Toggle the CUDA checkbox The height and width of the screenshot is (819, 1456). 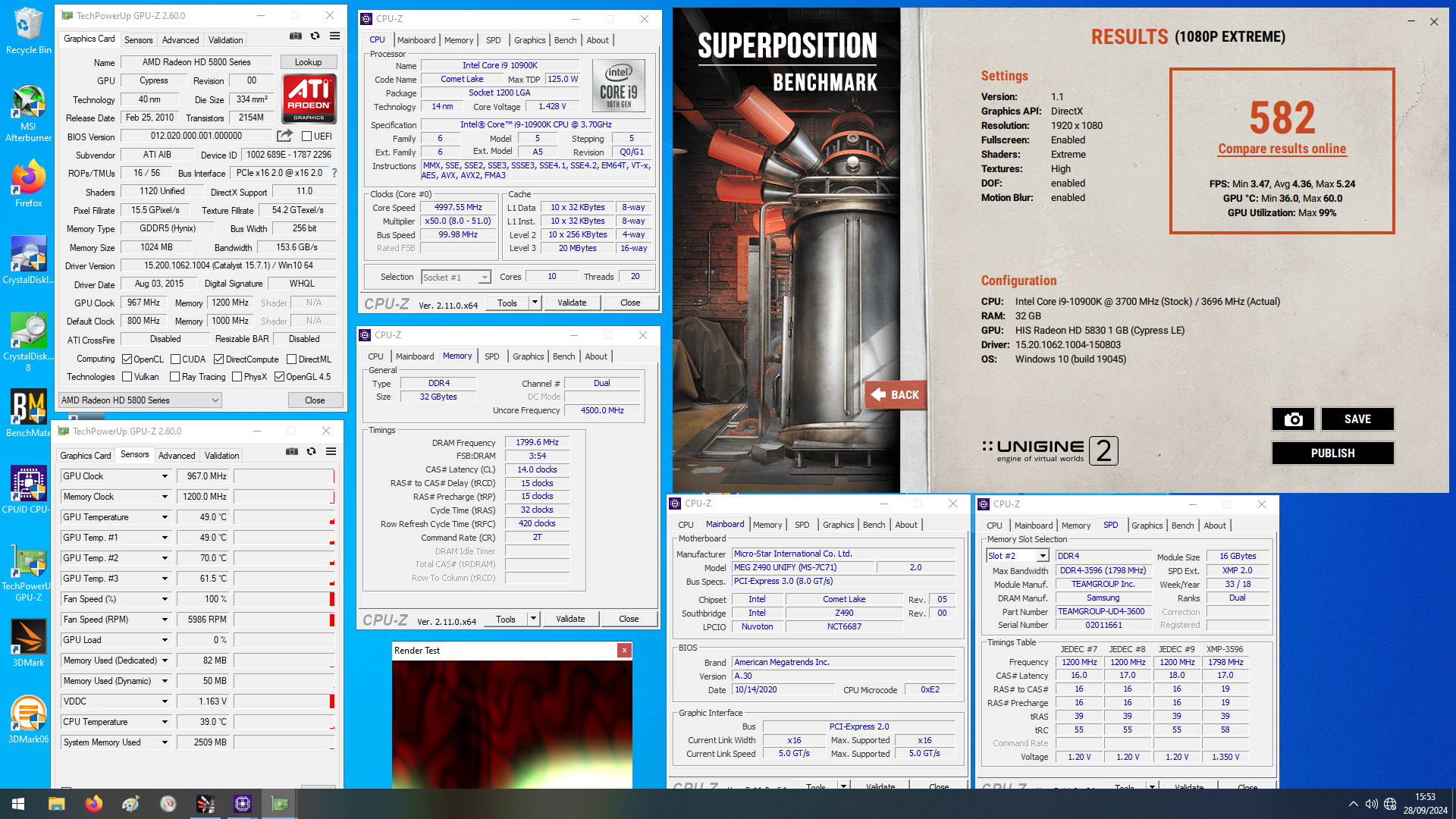pyautogui.click(x=176, y=359)
